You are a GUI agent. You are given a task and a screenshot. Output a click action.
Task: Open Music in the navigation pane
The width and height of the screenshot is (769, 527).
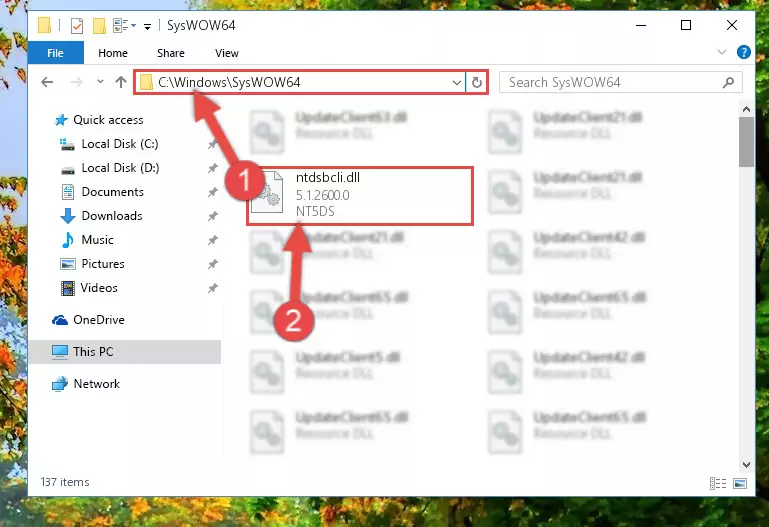tap(87, 240)
